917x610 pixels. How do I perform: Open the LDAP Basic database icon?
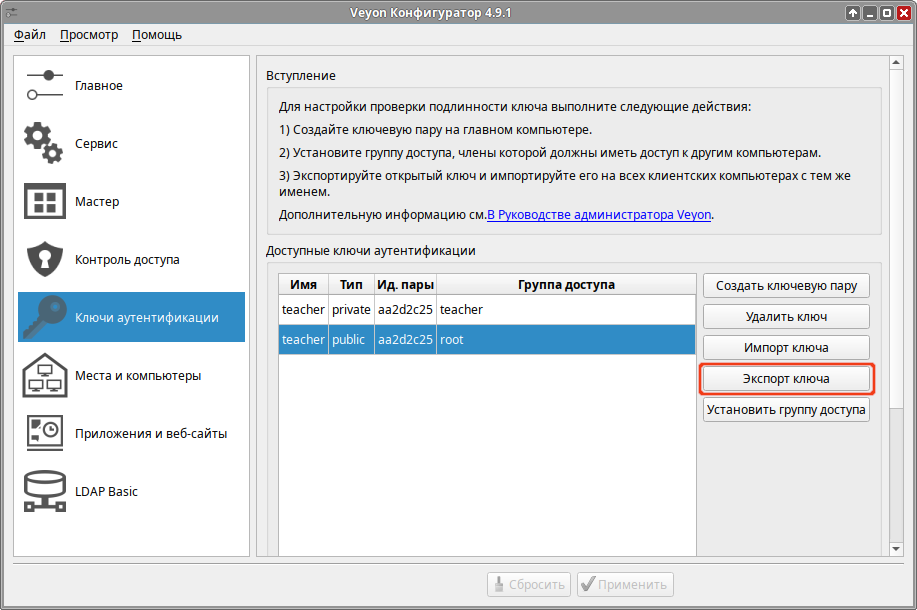pos(44,491)
